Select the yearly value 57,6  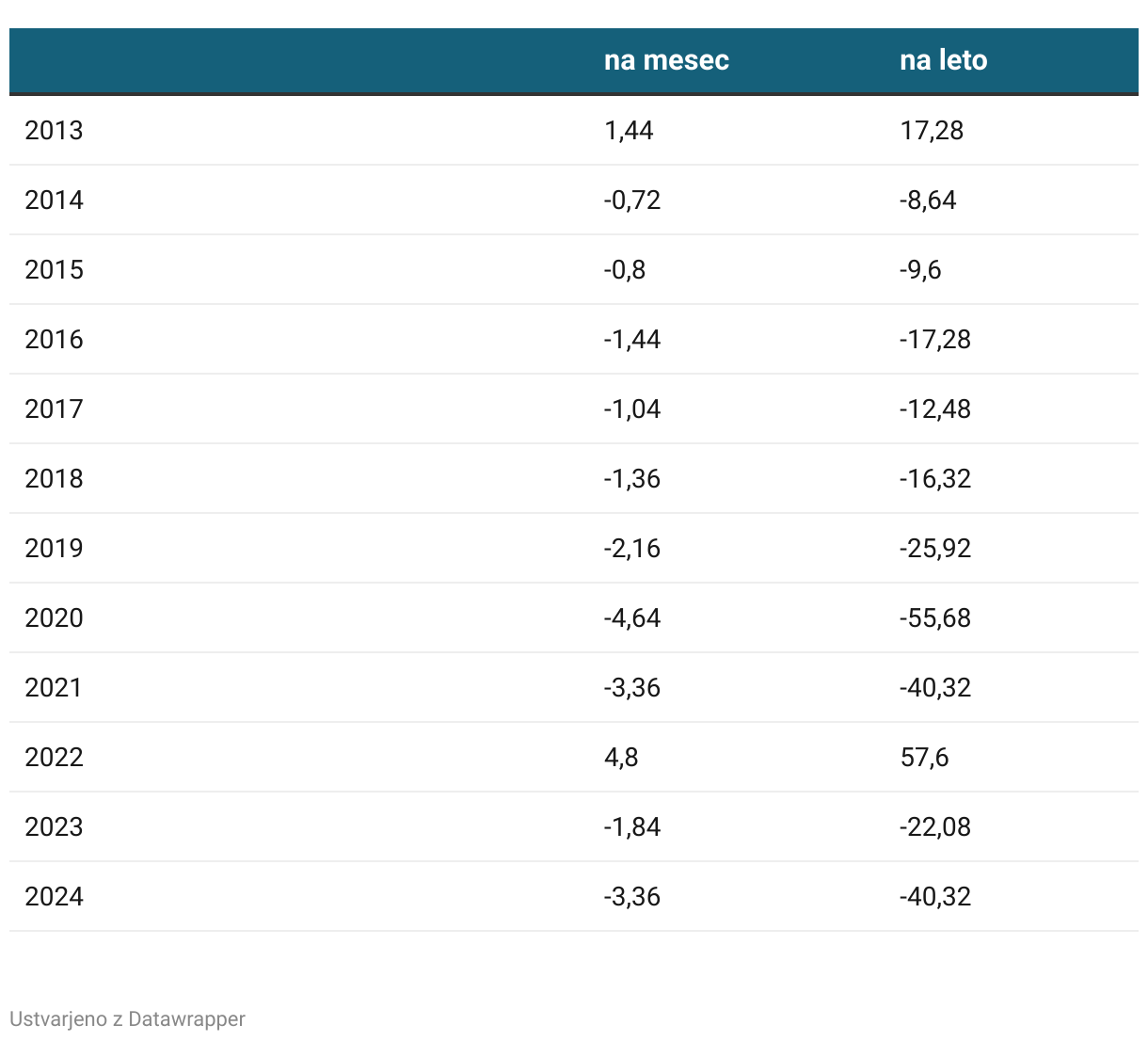(x=924, y=758)
